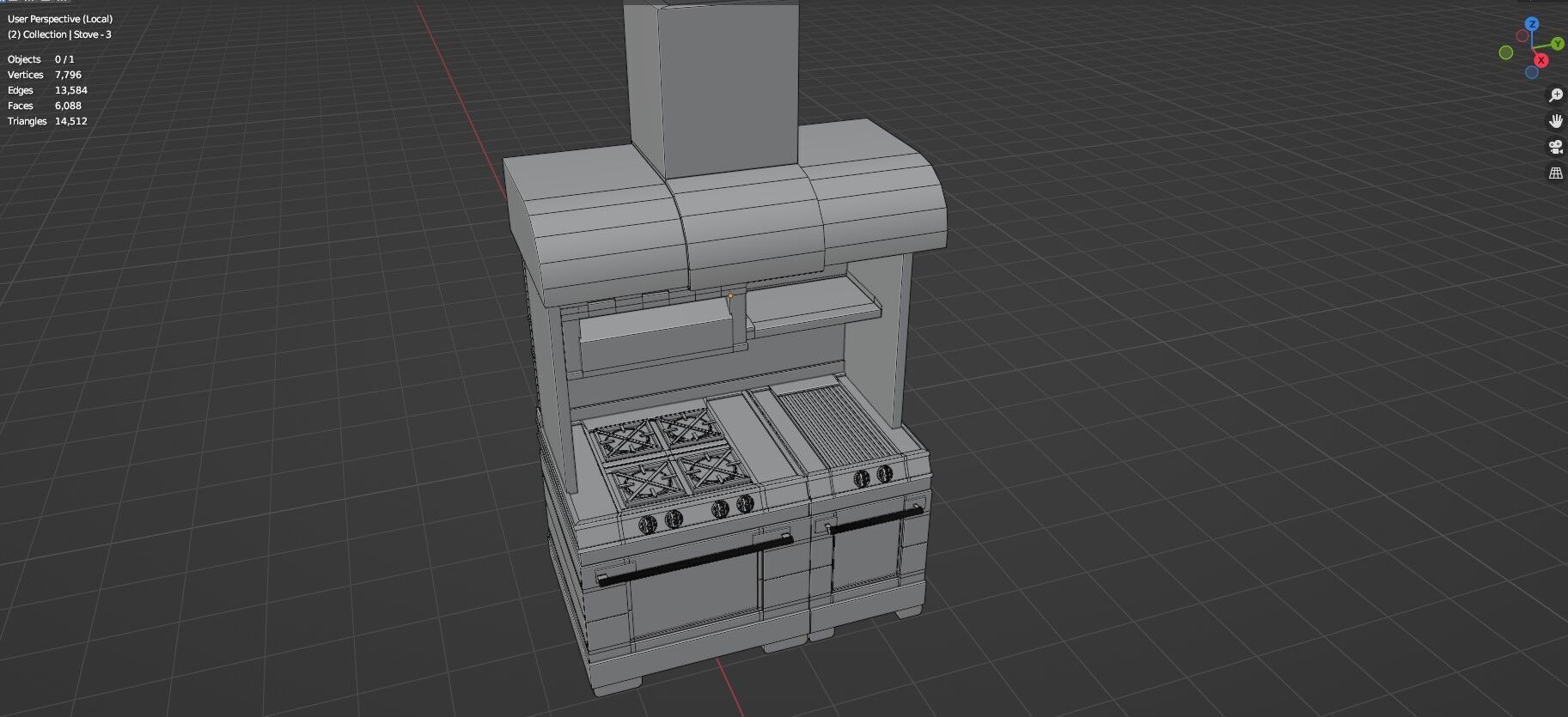Click the Objects '0 / 1' statistic
Image resolution: width=1568 pixels, height=717 pixels.
point(64,59)
